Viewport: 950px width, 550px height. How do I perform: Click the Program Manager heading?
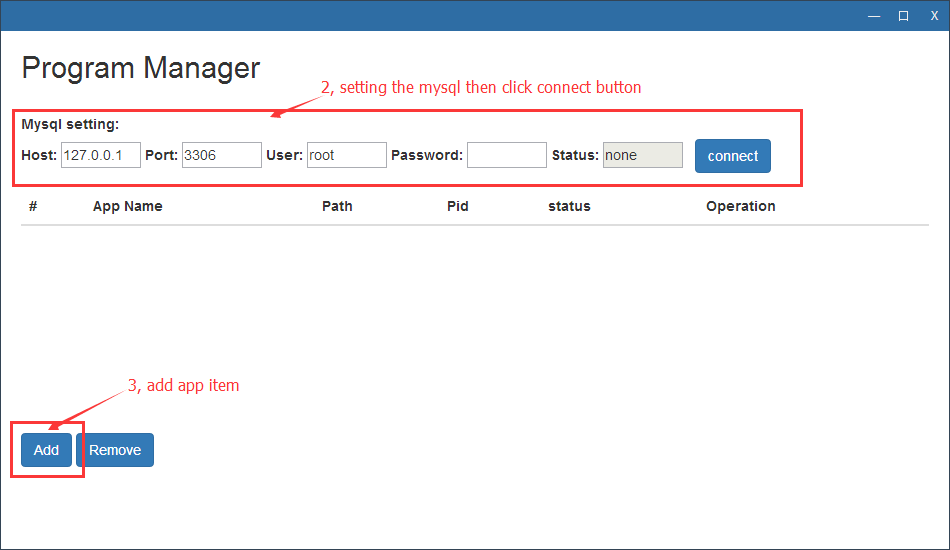(141, 68)
